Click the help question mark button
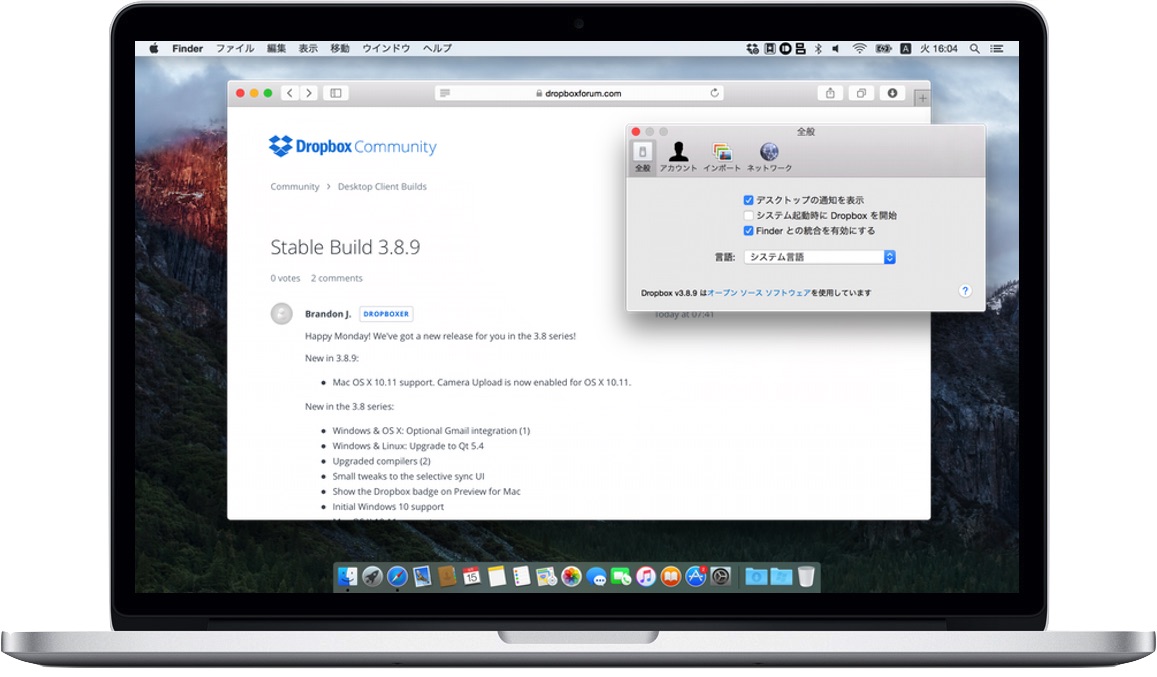This screenshot has width=1157, height=677. pyautogui.click(x=965, y=291)
